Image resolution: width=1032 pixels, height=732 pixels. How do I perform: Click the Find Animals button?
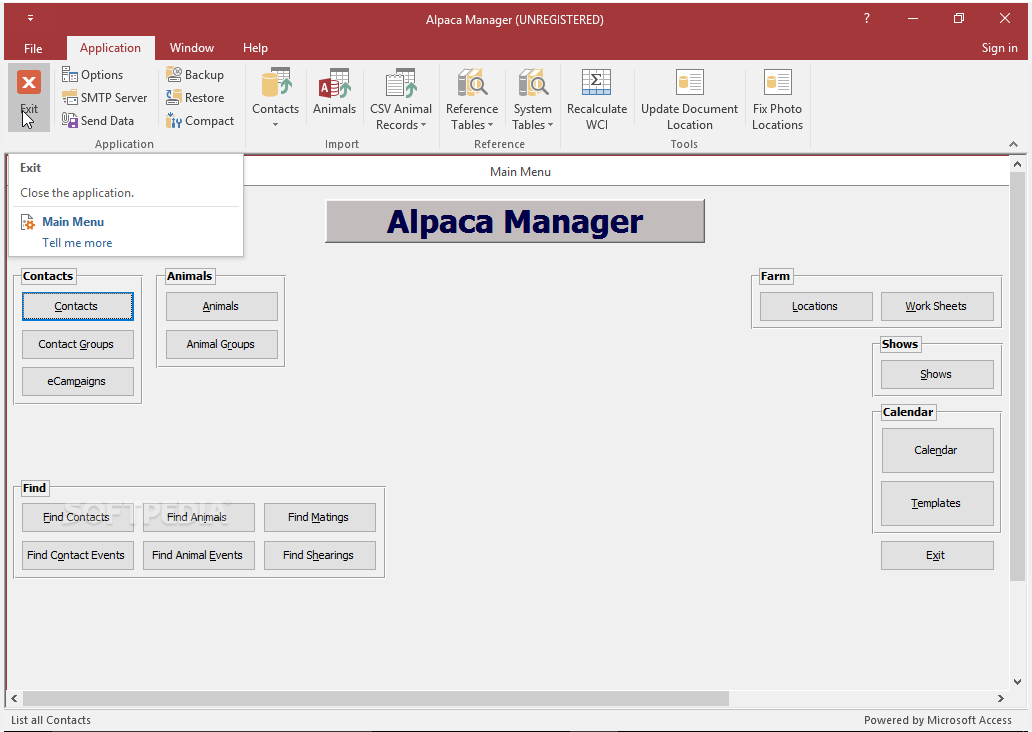click(x=198, y=517)
